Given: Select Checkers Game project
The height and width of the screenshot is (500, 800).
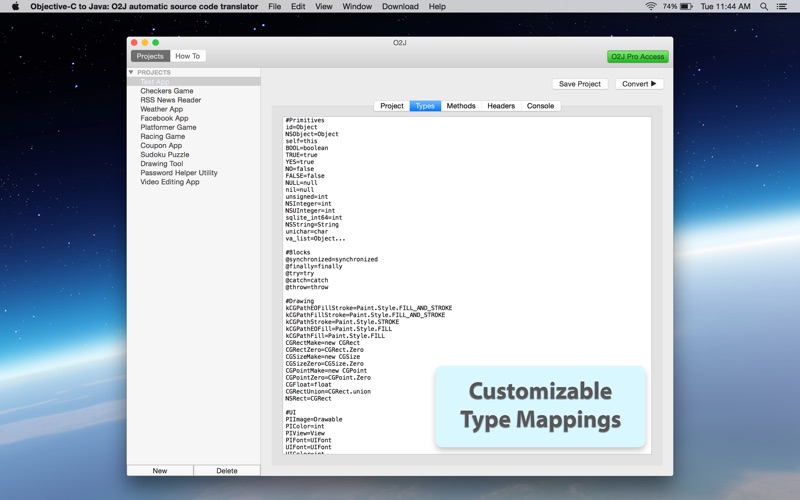Looking at the screenshot, I should [x=194, y=91].
